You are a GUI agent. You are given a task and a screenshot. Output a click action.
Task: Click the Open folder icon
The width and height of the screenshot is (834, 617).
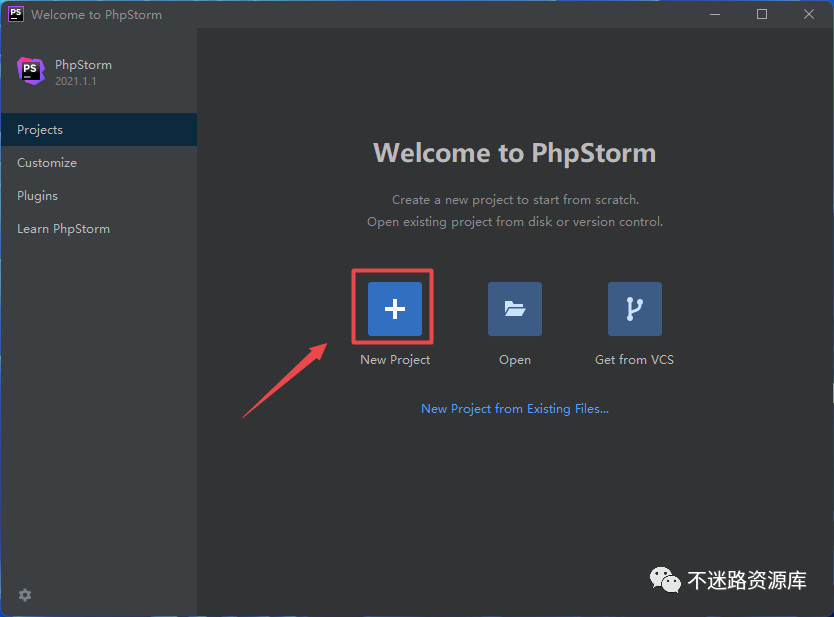pyautogui.click(x=515, y=309)
